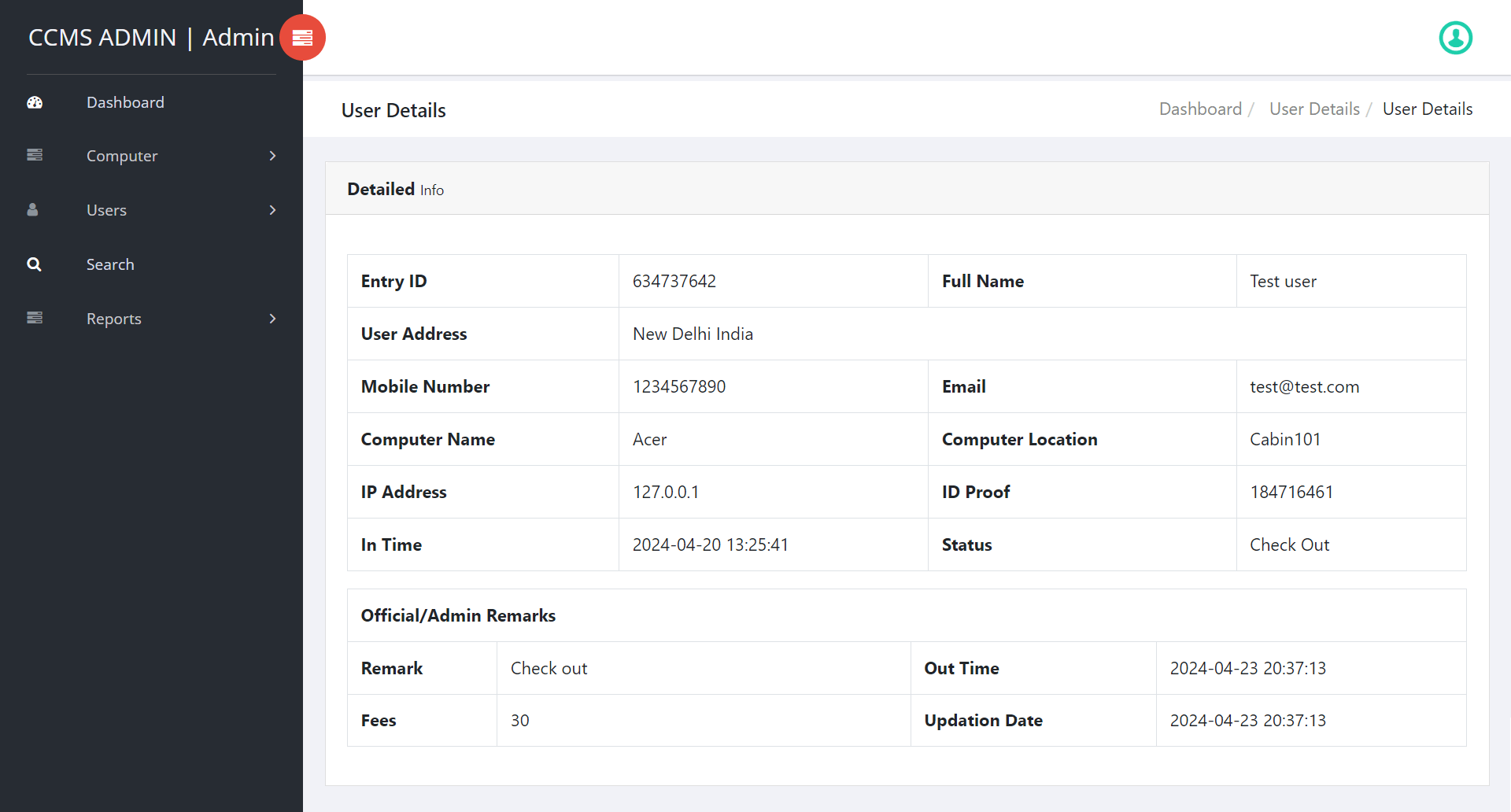1511x812 pixels.
Task: Toggle the red hamburger sidebar button
Action: tap(302, 37)
